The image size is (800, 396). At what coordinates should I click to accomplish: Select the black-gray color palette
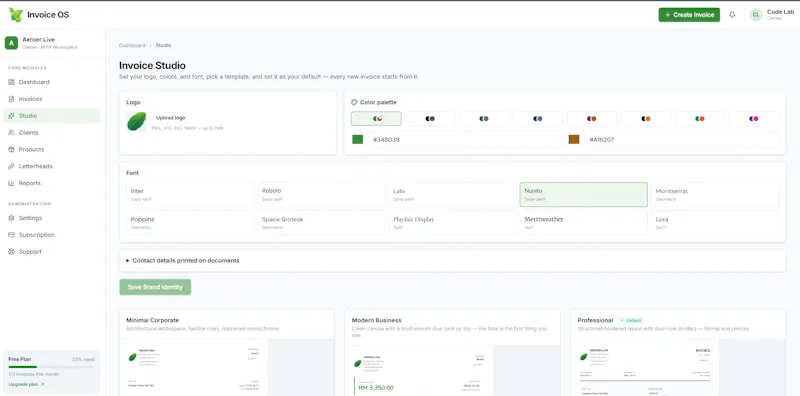(430, 118)
